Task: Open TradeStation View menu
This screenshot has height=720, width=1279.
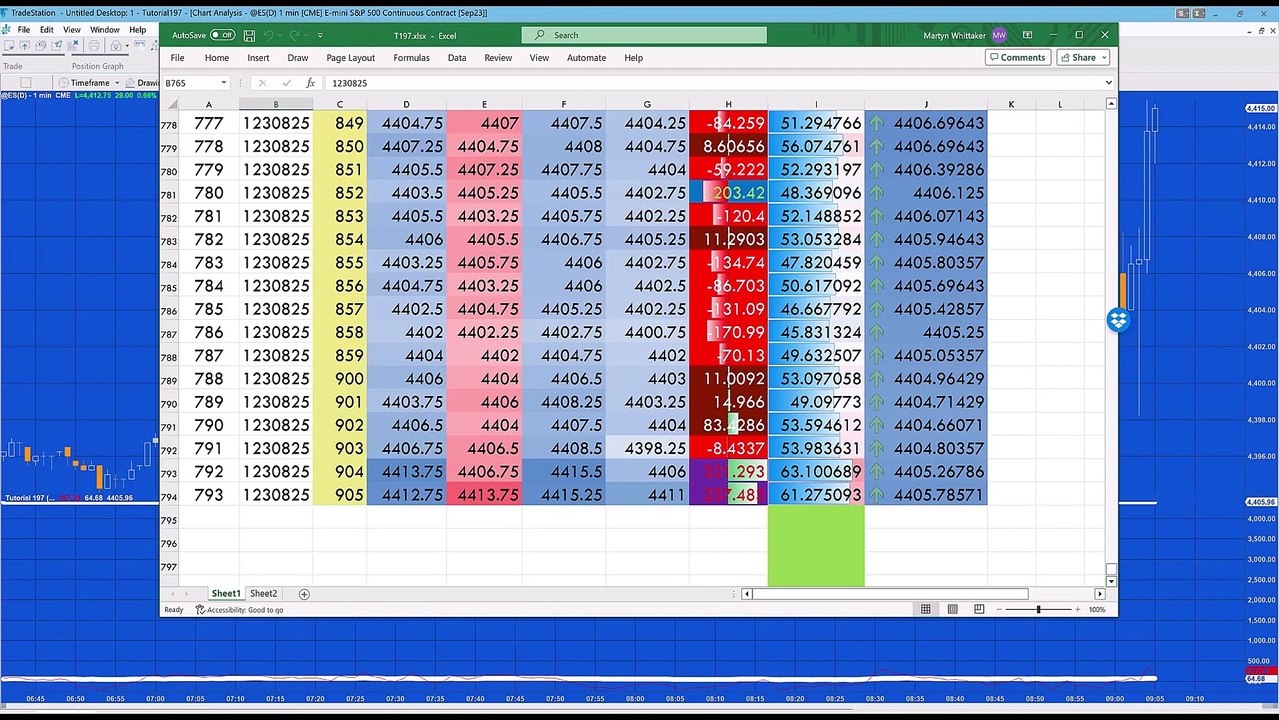Action: coord(72,30)
